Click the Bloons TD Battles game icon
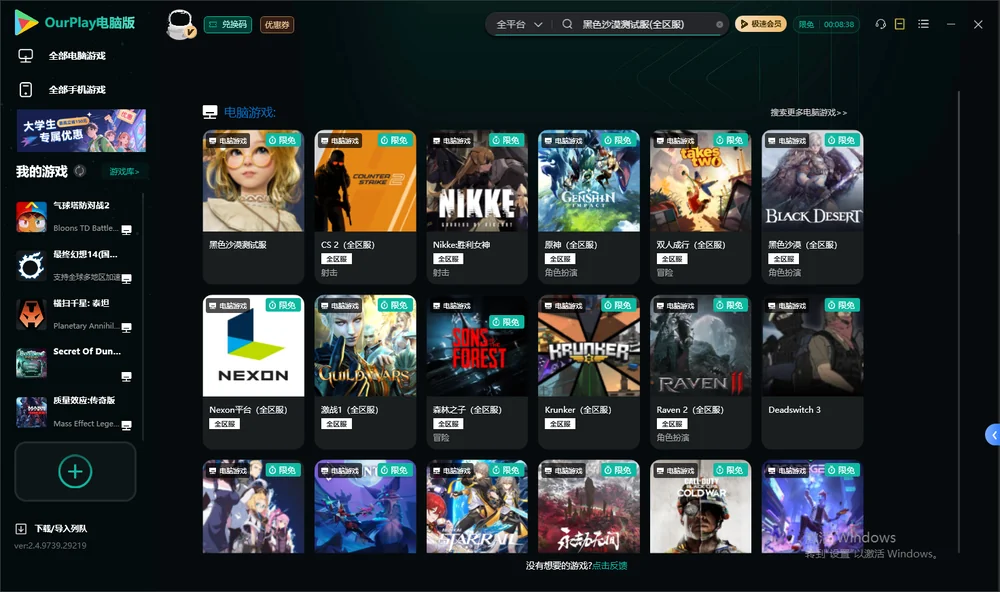 31,217
